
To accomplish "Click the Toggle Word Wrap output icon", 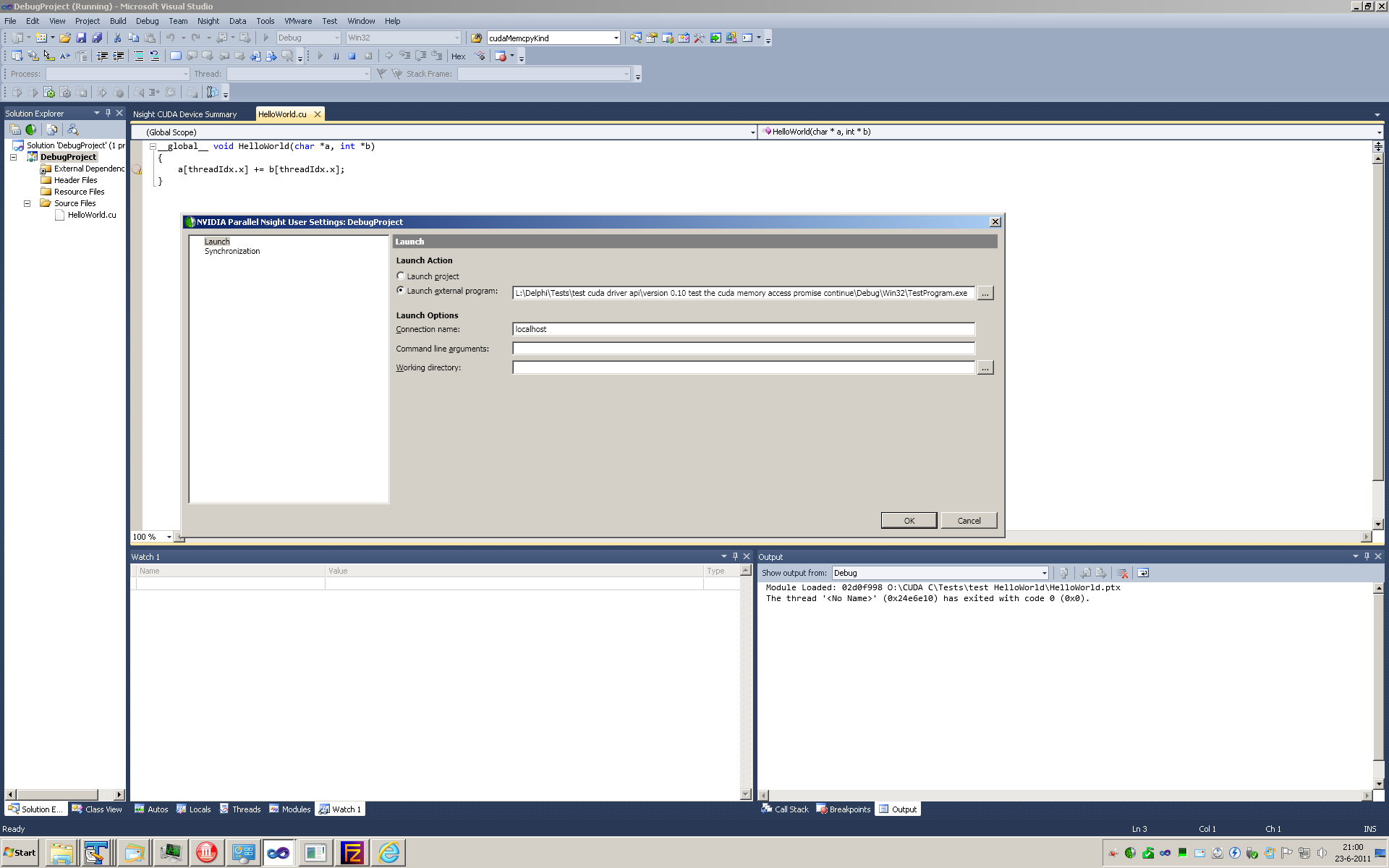I will [1143, 573].
